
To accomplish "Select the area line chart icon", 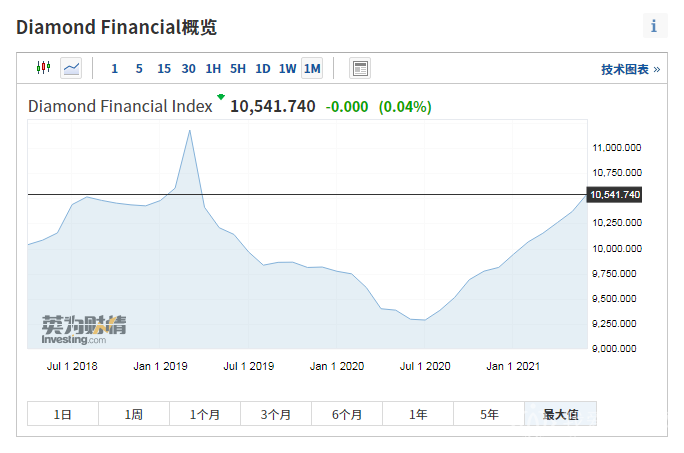I will (71, 68).
